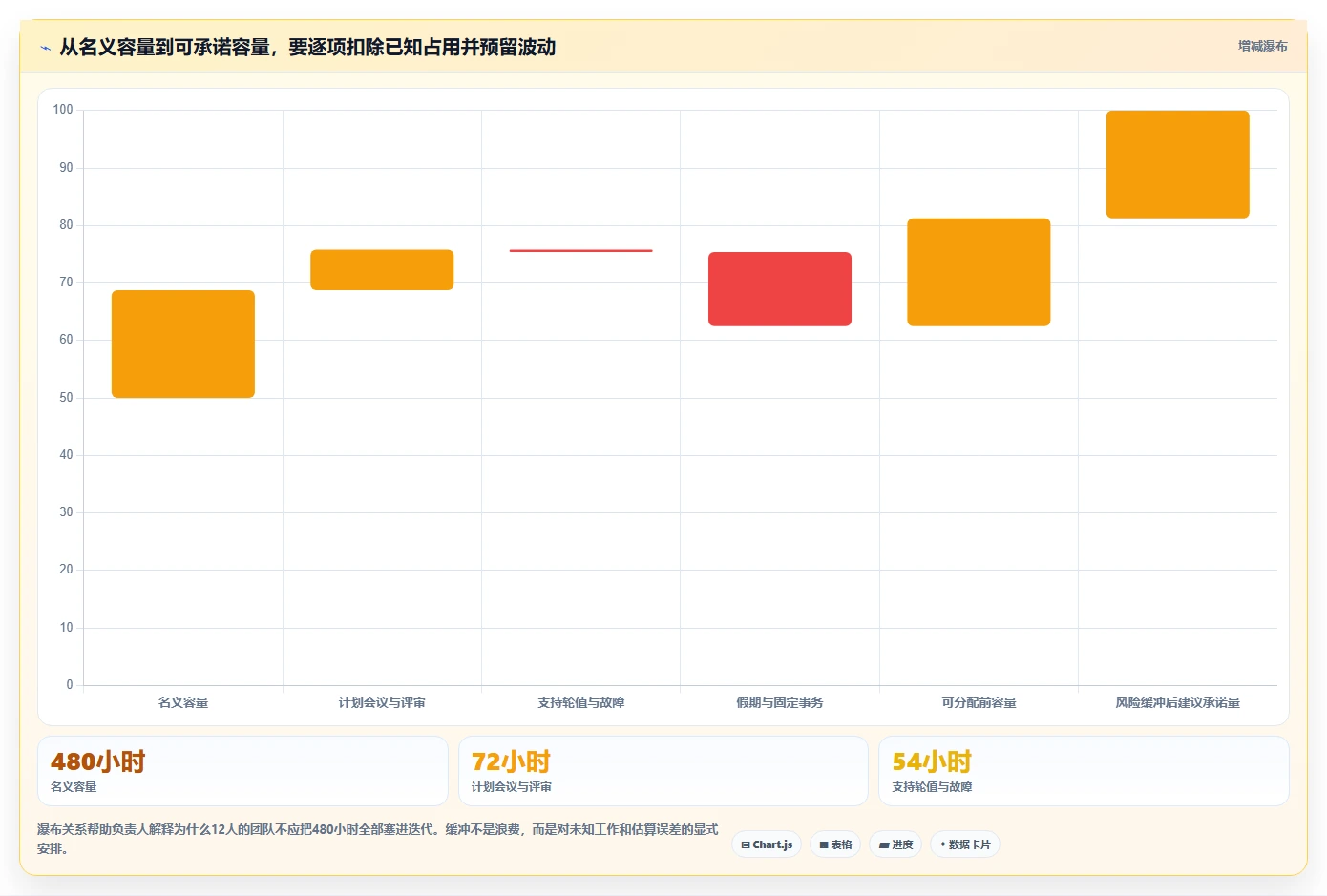1327x896 pixels.
Task: Click the lightning icon beside the chart title
Action: [x=45, y=47]
